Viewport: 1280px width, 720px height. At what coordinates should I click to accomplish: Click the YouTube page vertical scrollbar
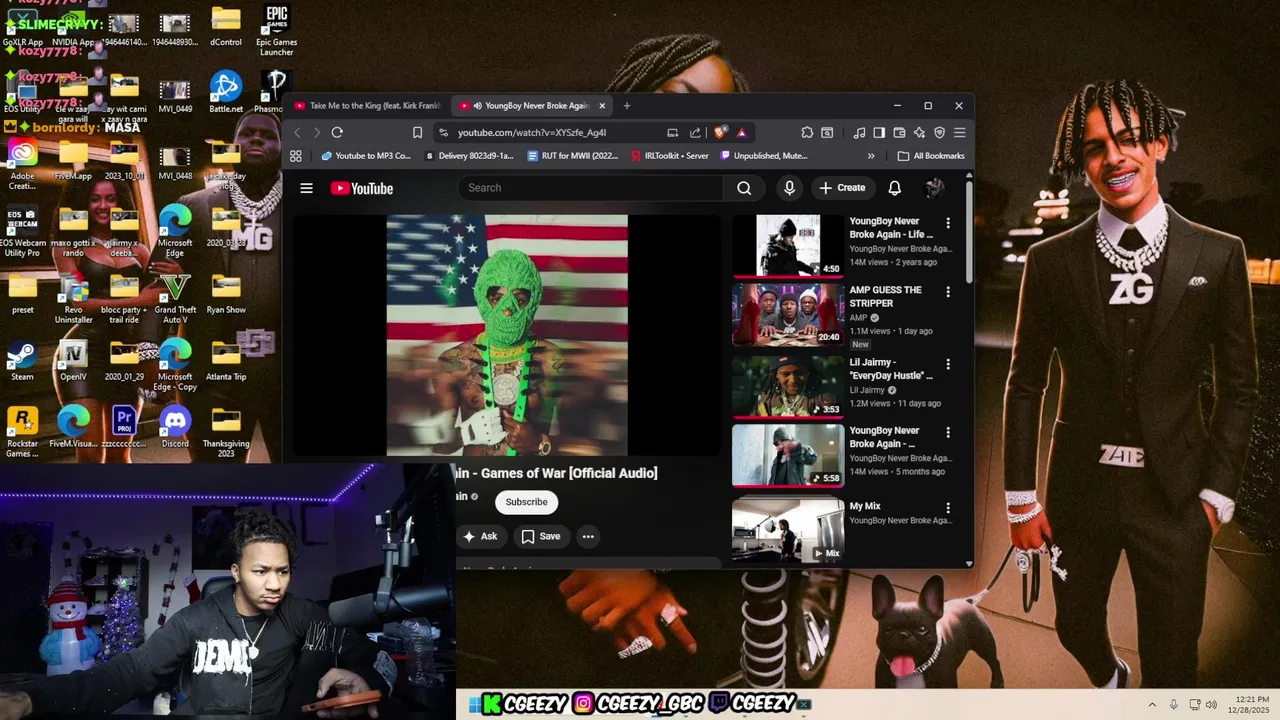[x=969, y=230]
